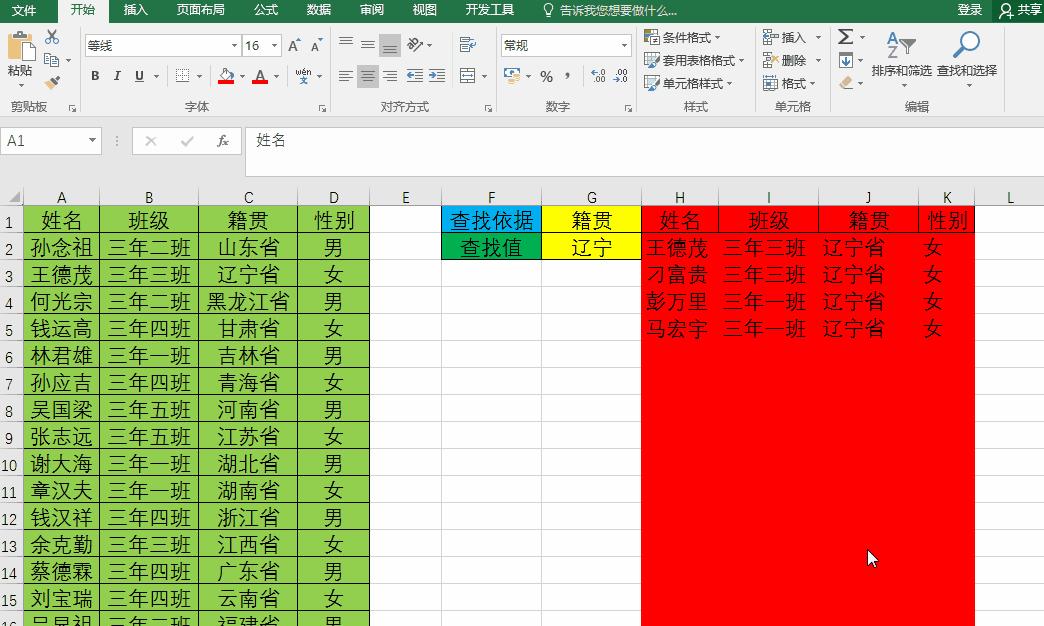1044x626 pixels.
Task: Click the comma style icon
Action: (566, 74)
